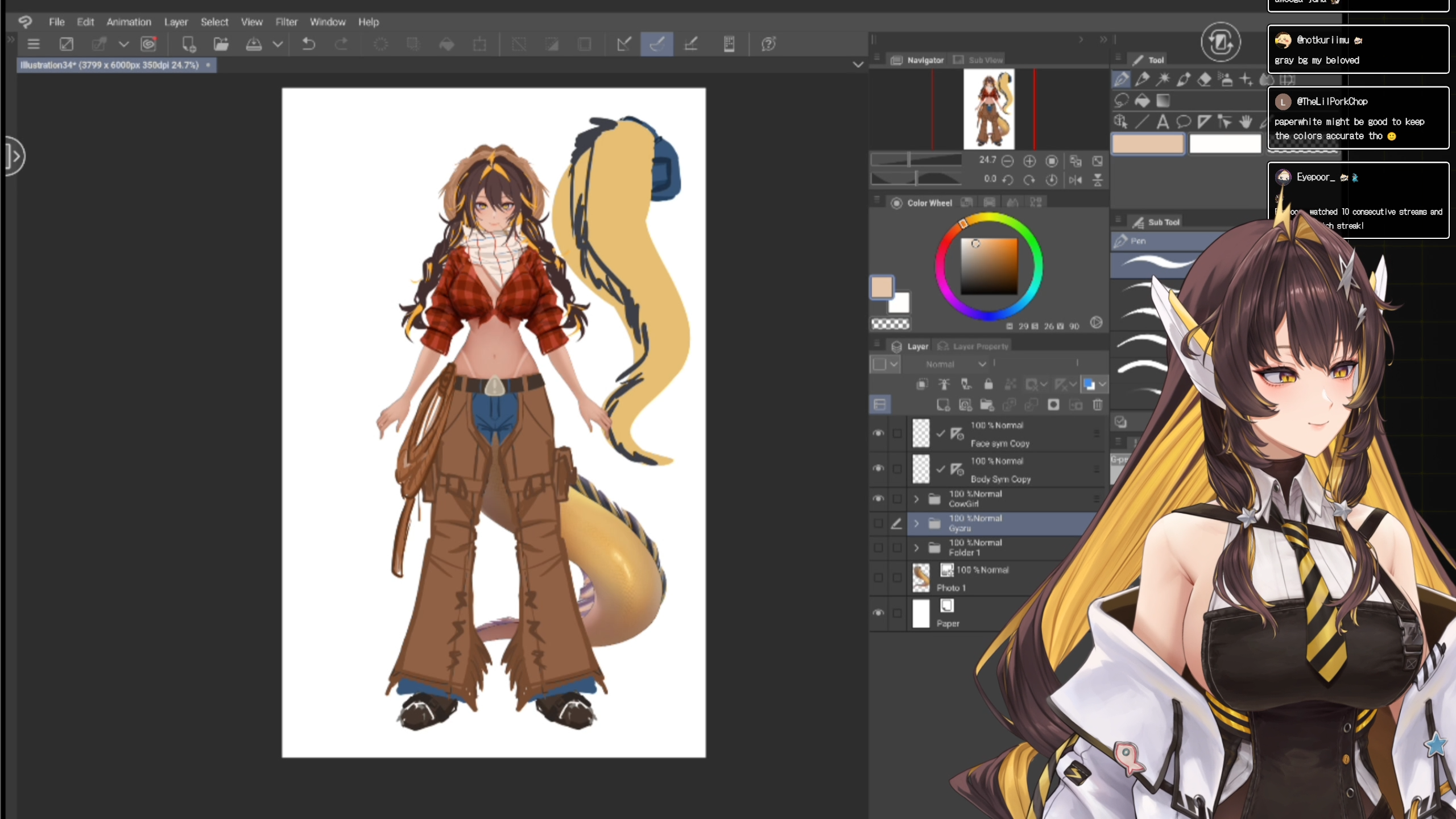
Task: Create new layer folder icon
Action: 987,405
